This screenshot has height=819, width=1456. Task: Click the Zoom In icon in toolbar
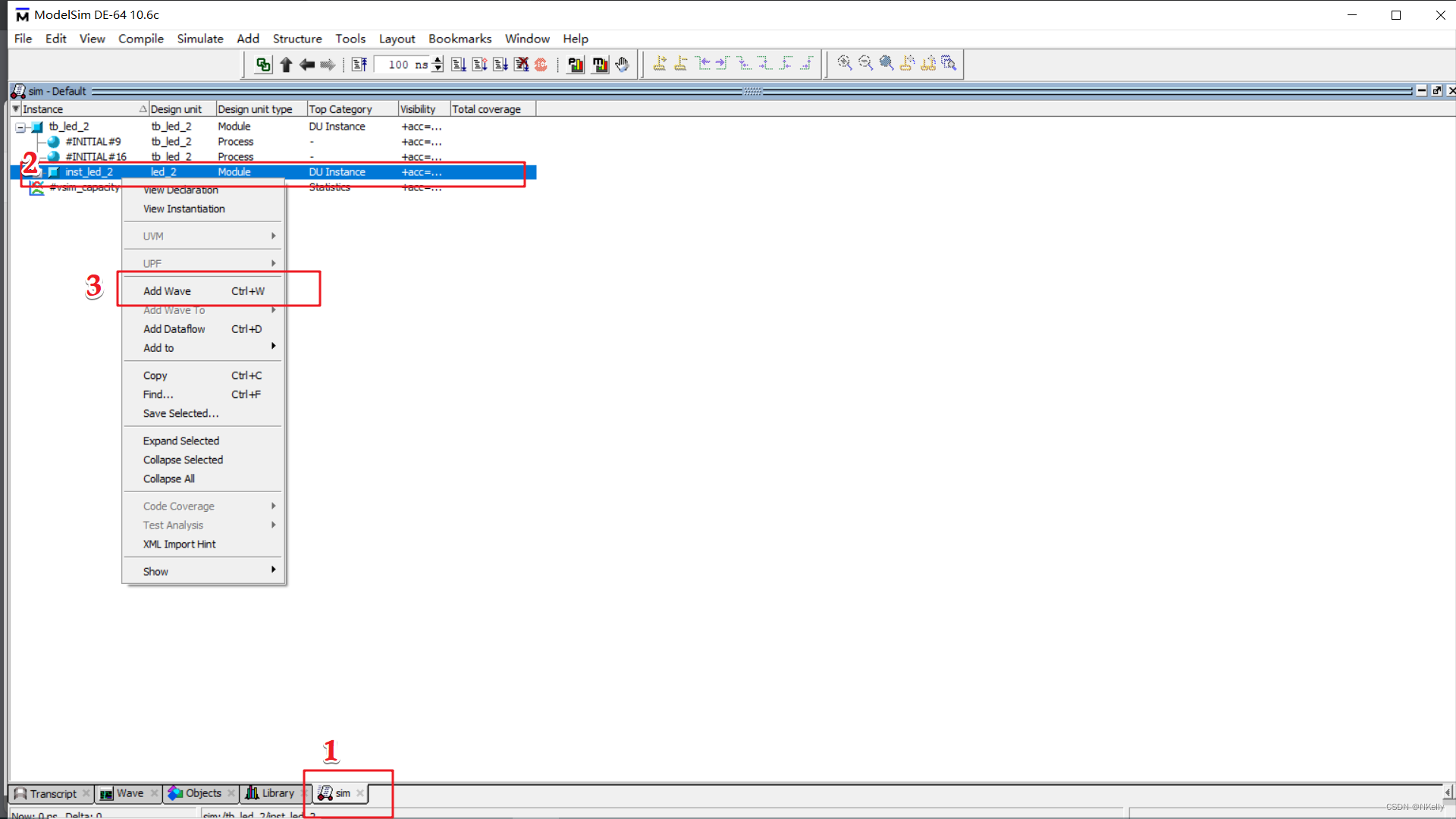pyautogui.click(x=845, y=63)
